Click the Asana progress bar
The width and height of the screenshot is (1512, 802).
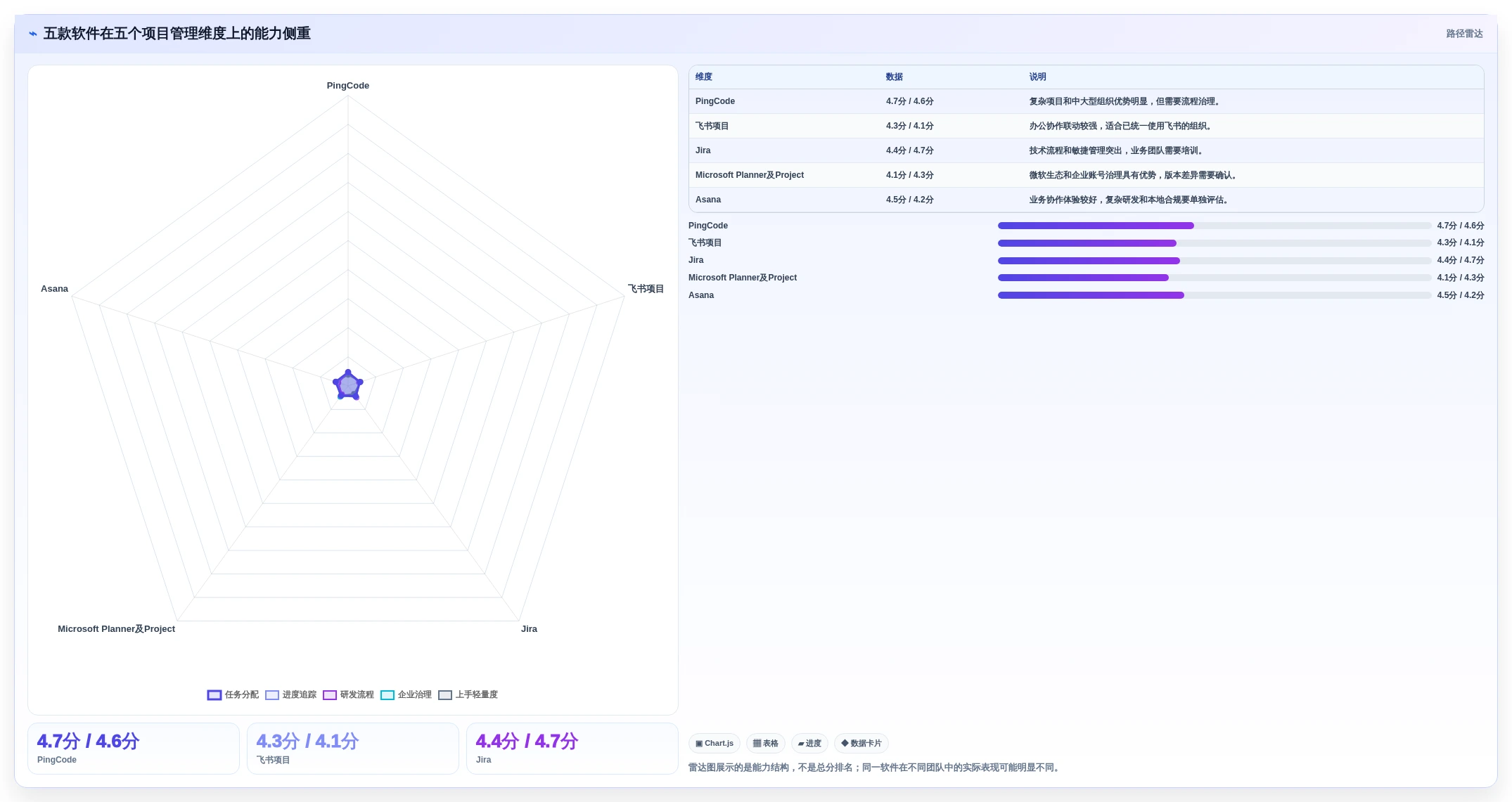coord(1215,295)
